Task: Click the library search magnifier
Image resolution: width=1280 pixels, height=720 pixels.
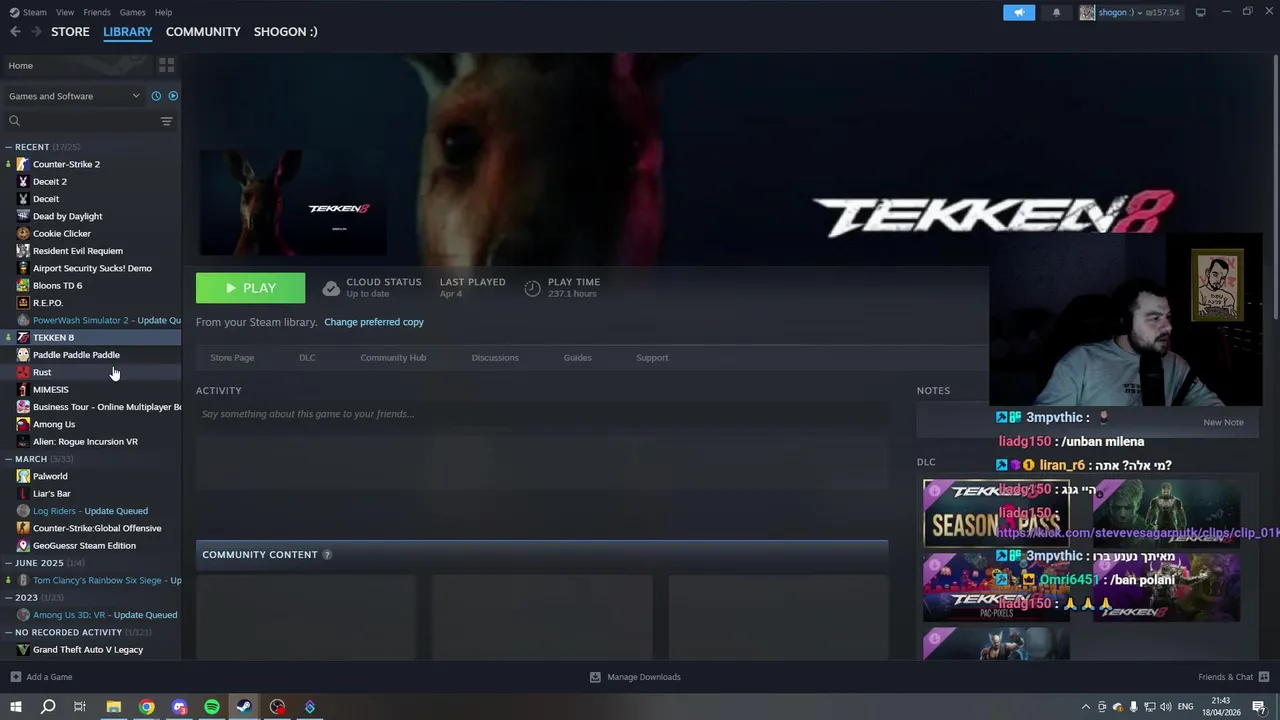Action: [14, 121]
